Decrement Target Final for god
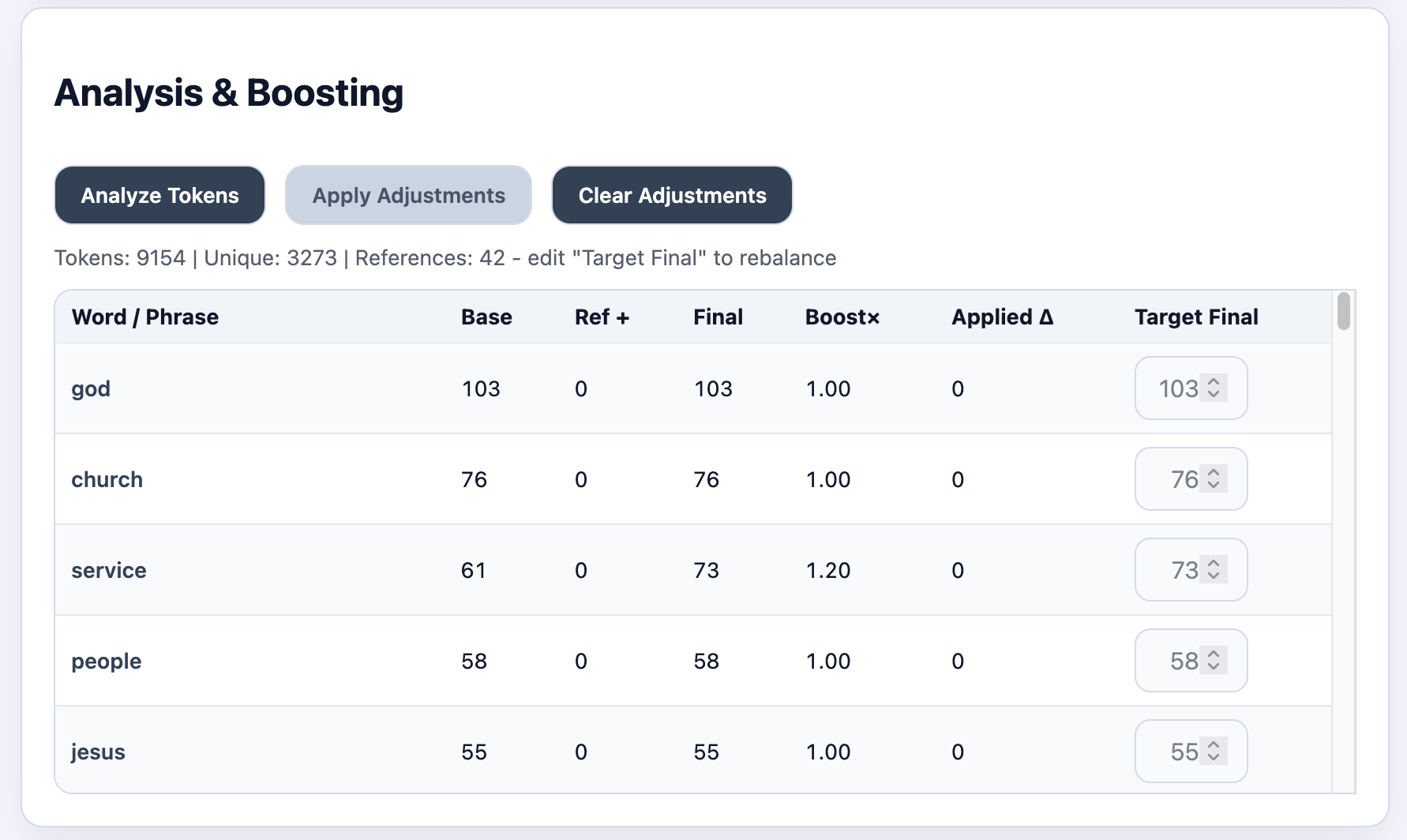The height and width of the screenshot is (840, 1407). (1214, 394)
